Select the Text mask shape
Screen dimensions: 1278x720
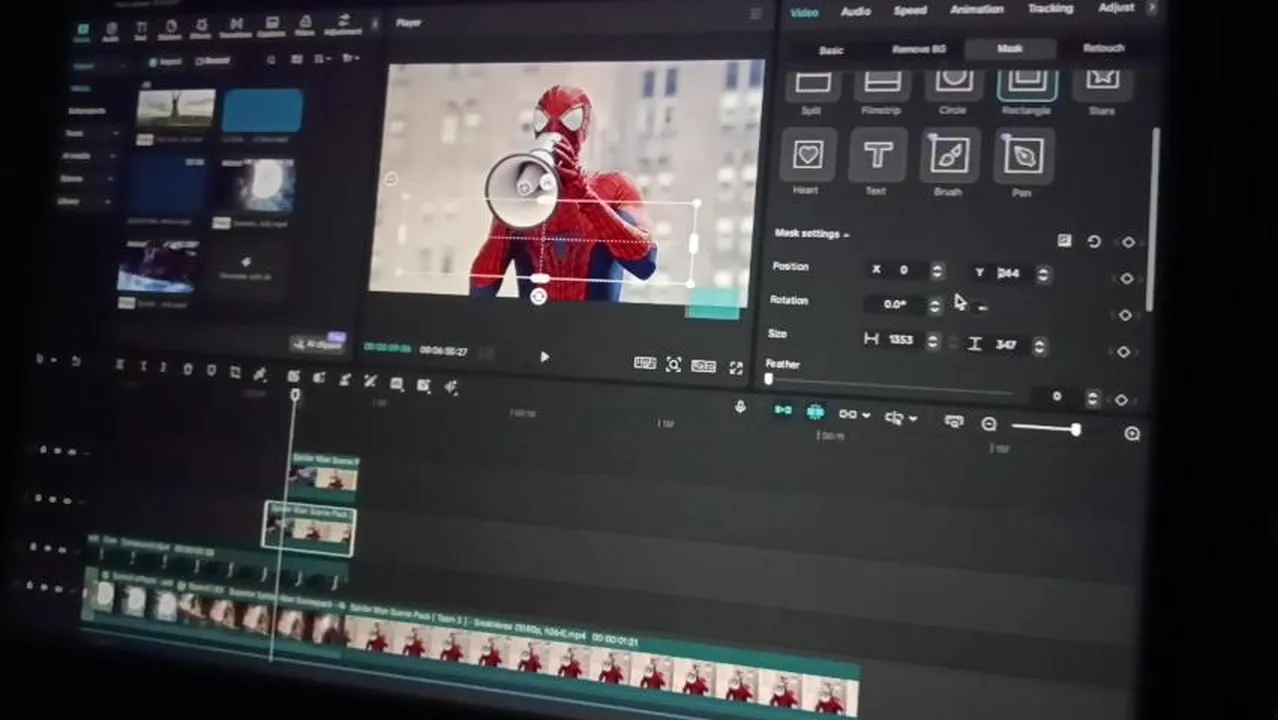coord(877,155)
